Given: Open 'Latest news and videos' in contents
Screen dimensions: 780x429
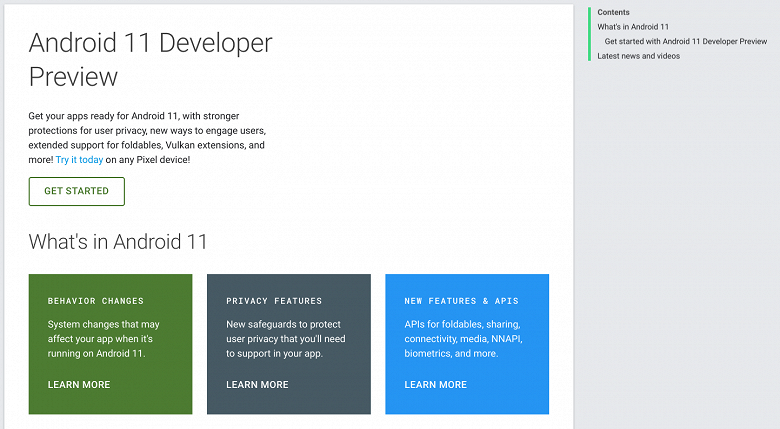Looking at the screenshot, I should pos(638,56).
